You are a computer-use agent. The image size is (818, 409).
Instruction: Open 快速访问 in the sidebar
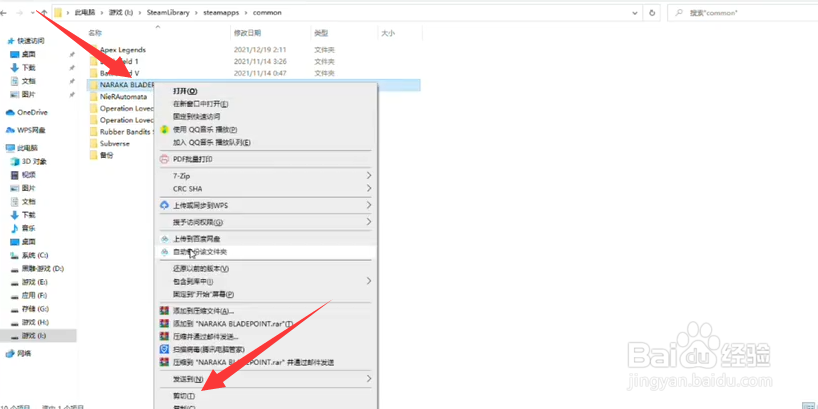31,41
